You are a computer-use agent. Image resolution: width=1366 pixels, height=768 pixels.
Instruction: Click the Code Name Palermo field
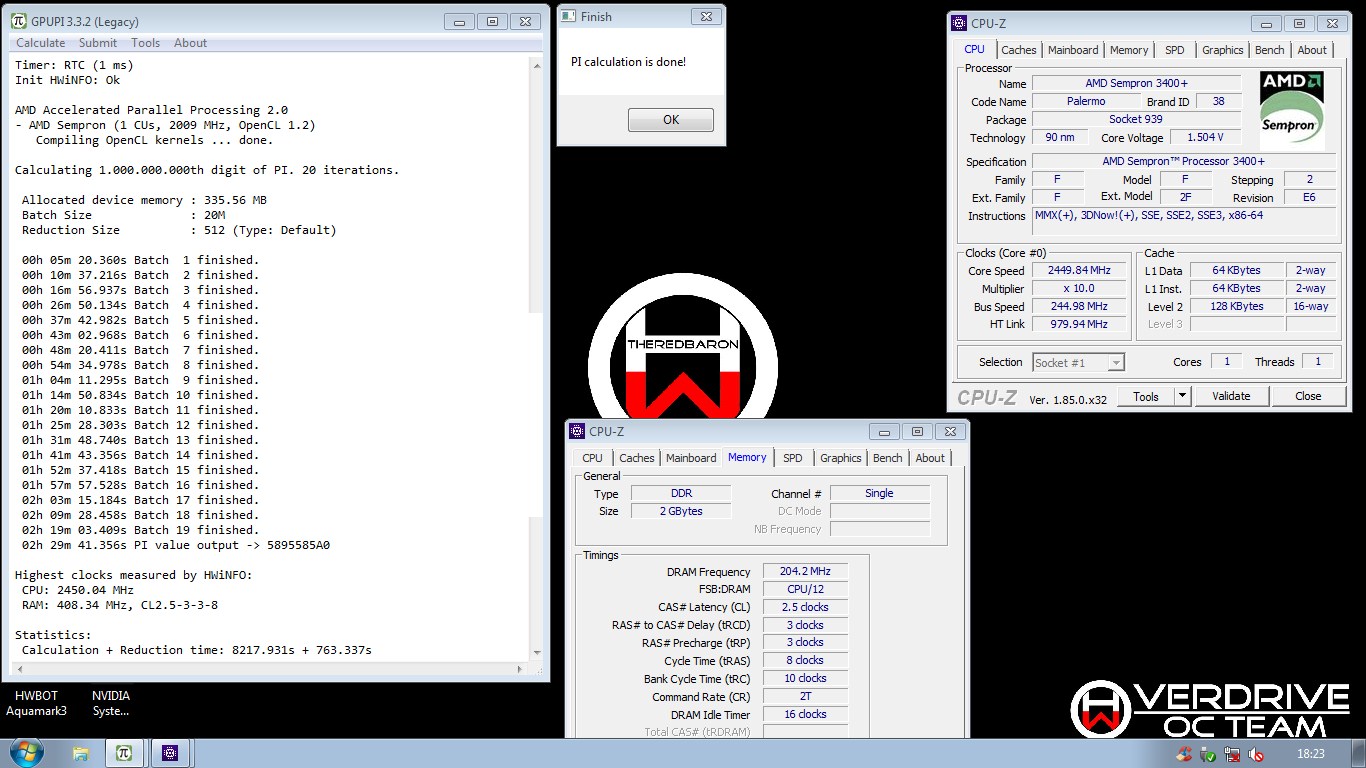click(1086, 102)
